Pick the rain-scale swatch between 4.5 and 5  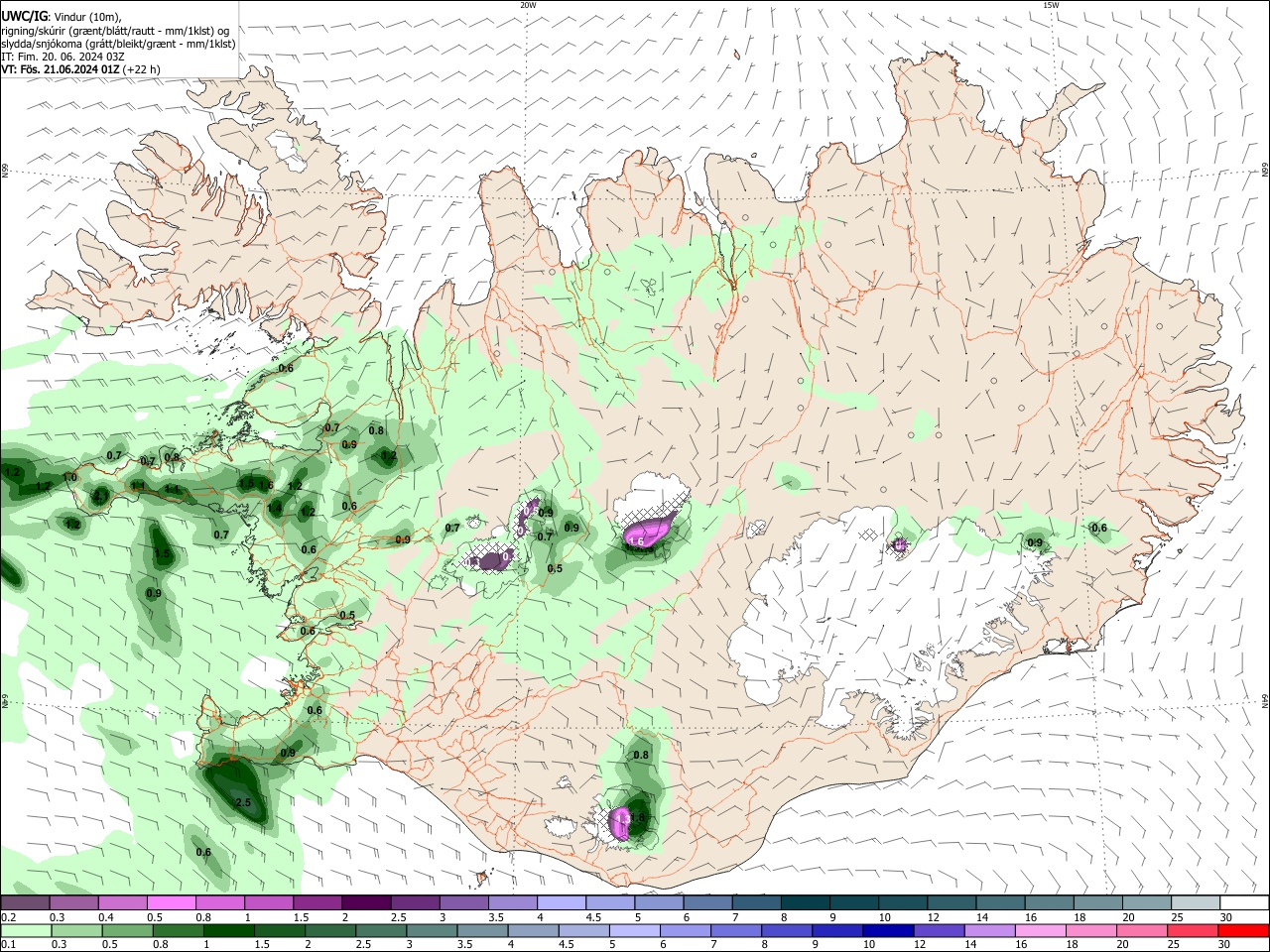[584, 930]
